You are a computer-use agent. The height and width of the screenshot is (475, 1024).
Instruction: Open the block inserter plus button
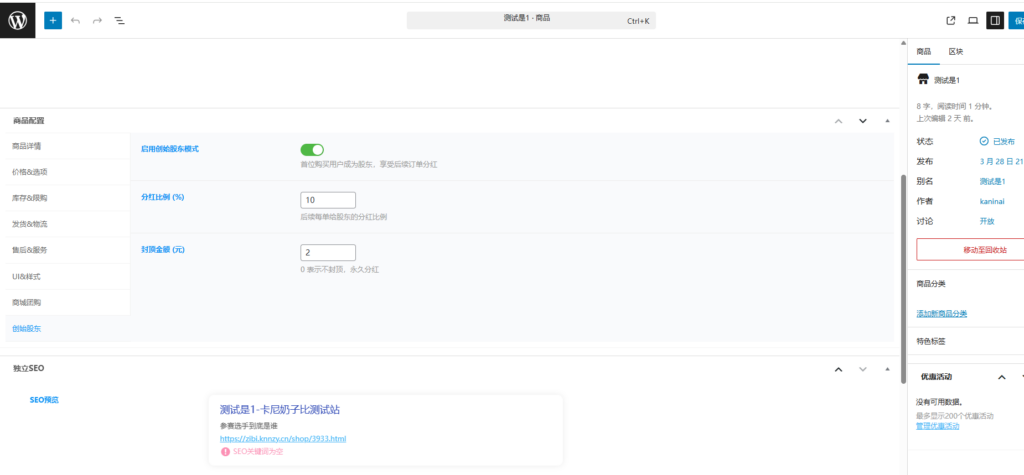point(53,20)
